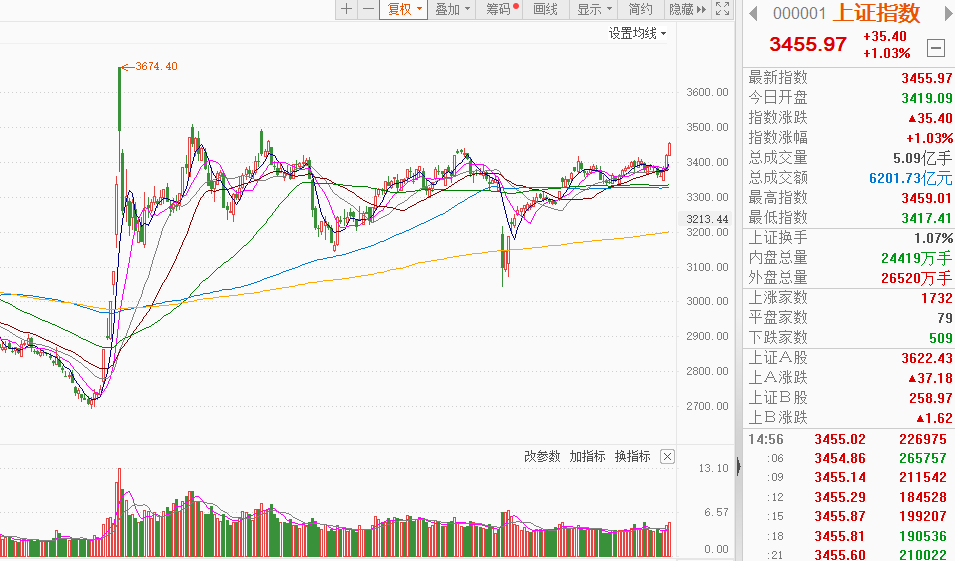Toggle the 隐藏 hide panel button

pyautogui.click(x=687, y=9)
